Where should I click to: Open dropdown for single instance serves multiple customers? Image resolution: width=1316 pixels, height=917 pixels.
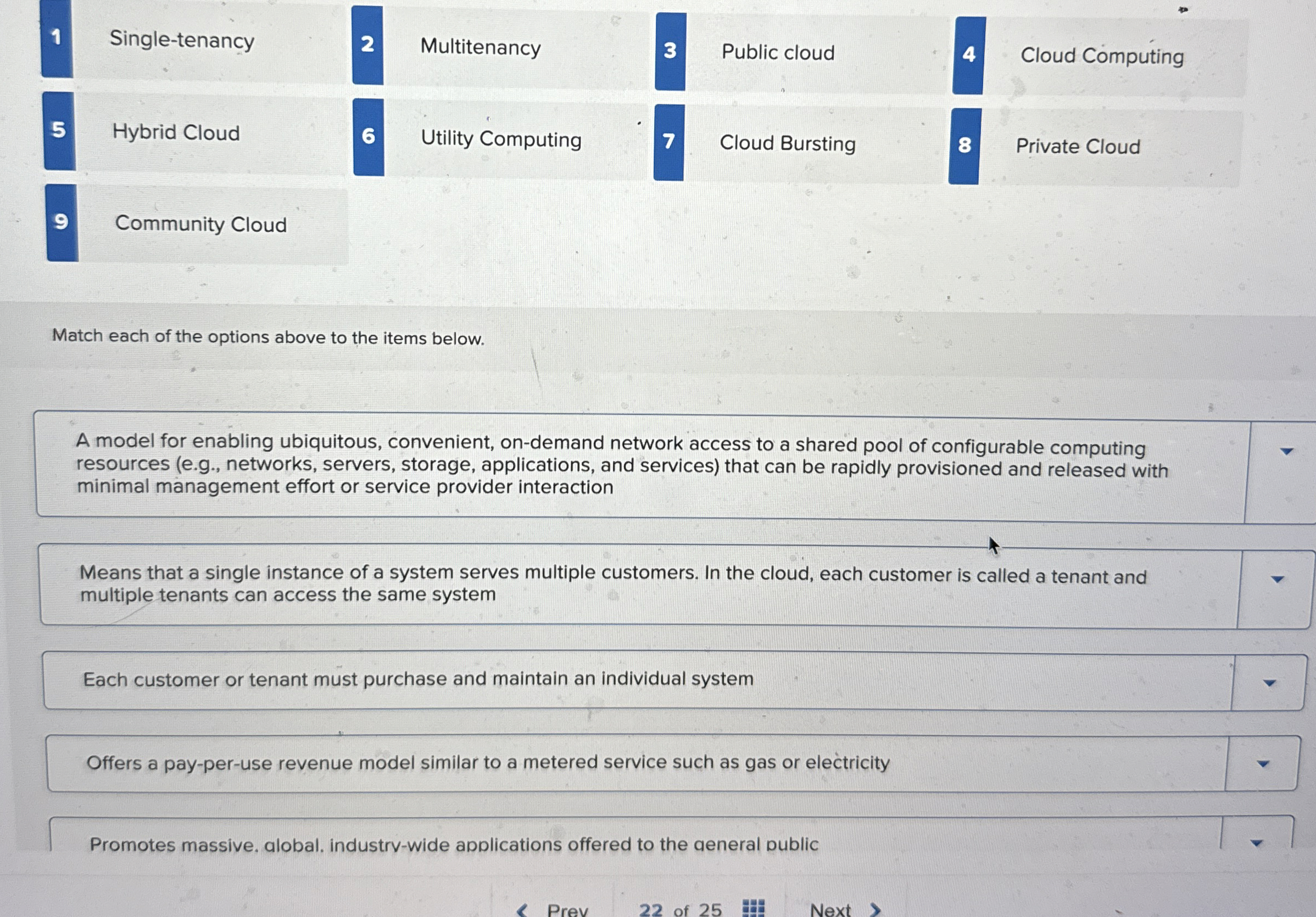tap(1276, 579)
